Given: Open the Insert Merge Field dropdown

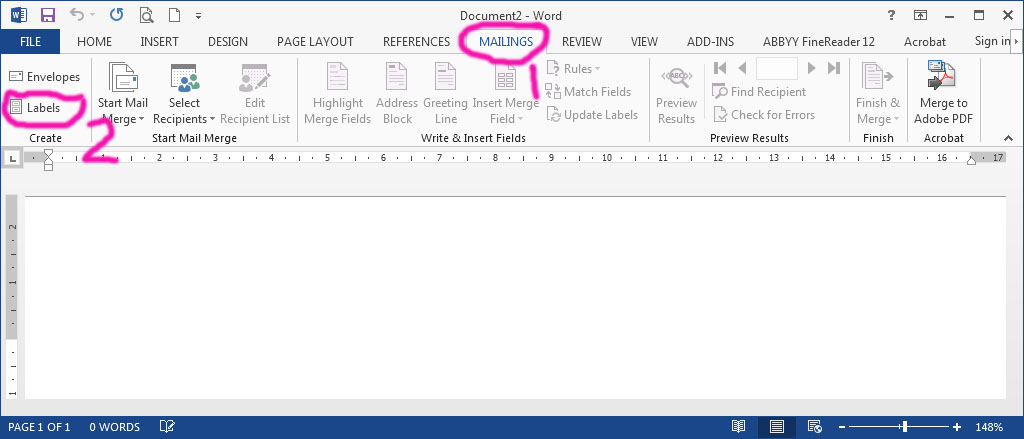Looking at the screenshot, I should [505, 94].
